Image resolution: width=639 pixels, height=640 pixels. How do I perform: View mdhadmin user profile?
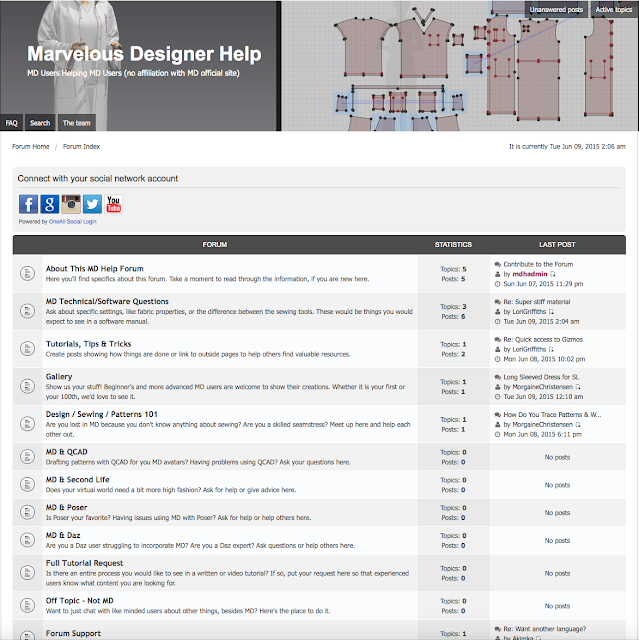[x=530, y=274]
